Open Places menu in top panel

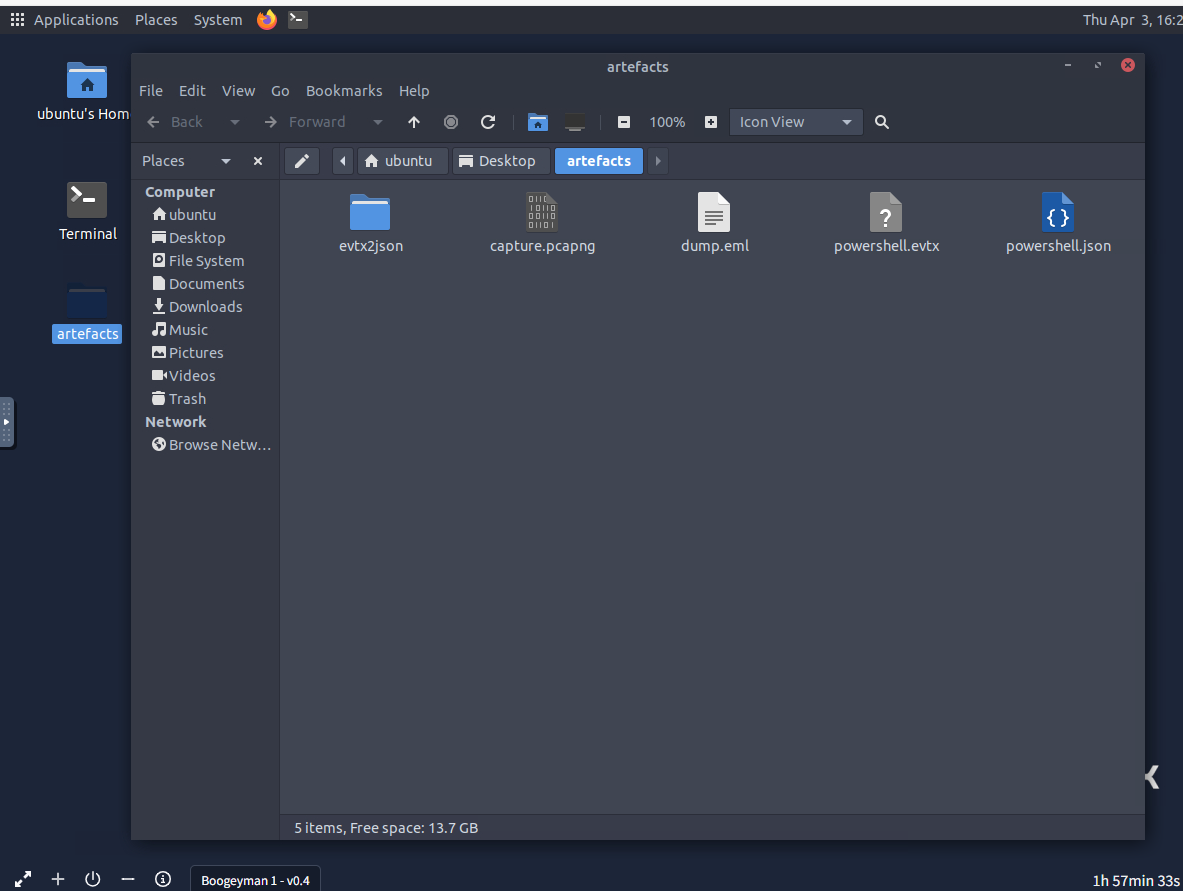pyautogui.click(x=156, y=20)
